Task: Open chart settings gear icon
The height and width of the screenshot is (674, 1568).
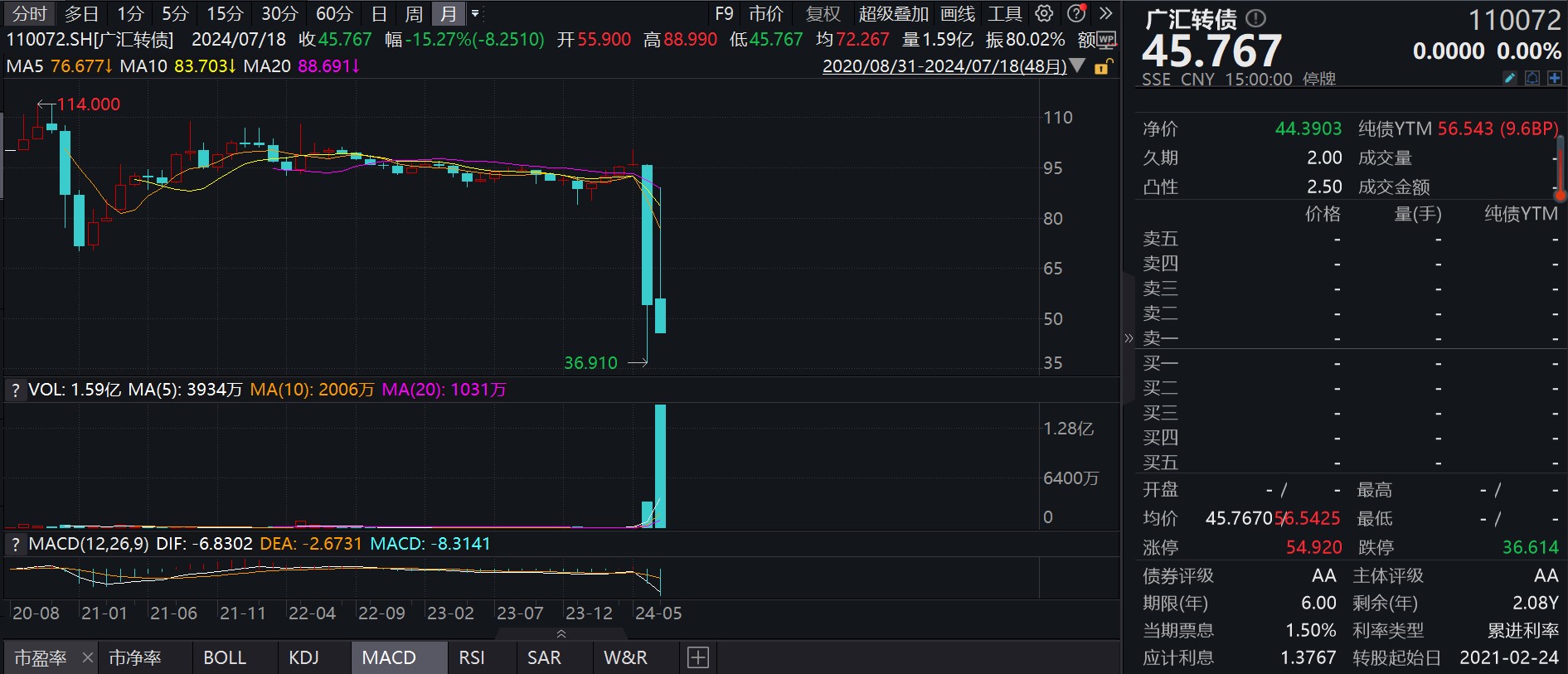Action: pyautogui.click(x=1045, y=13)
